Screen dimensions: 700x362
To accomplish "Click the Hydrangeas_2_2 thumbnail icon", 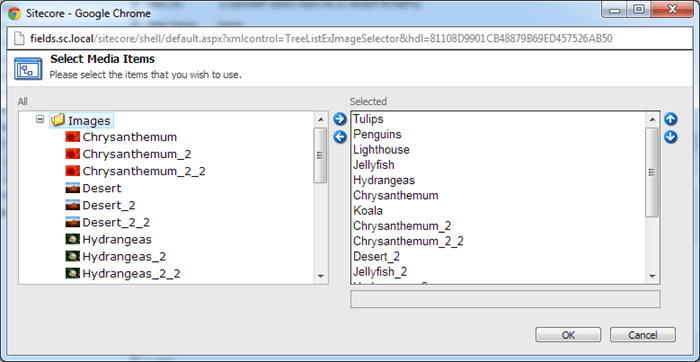I will pyautogui.click(x=72, y=274).
